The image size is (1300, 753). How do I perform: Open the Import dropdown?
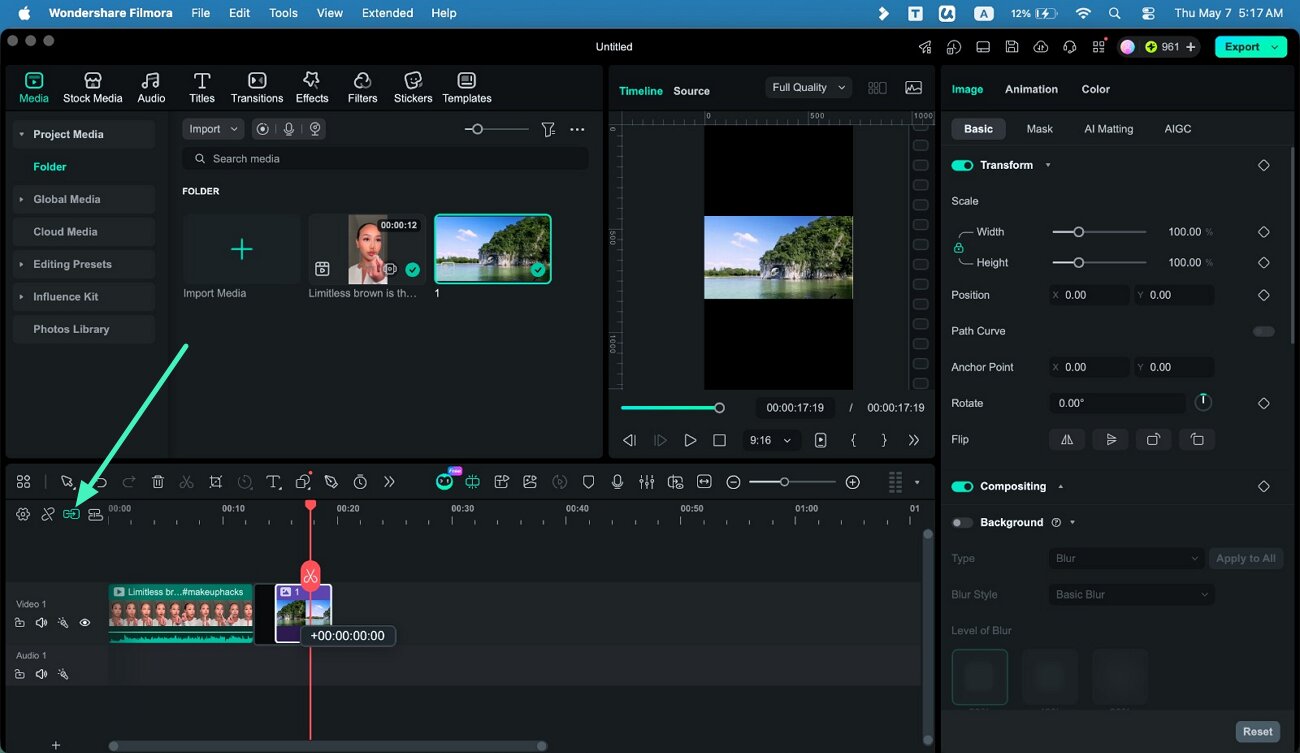(x=213, y=129)
